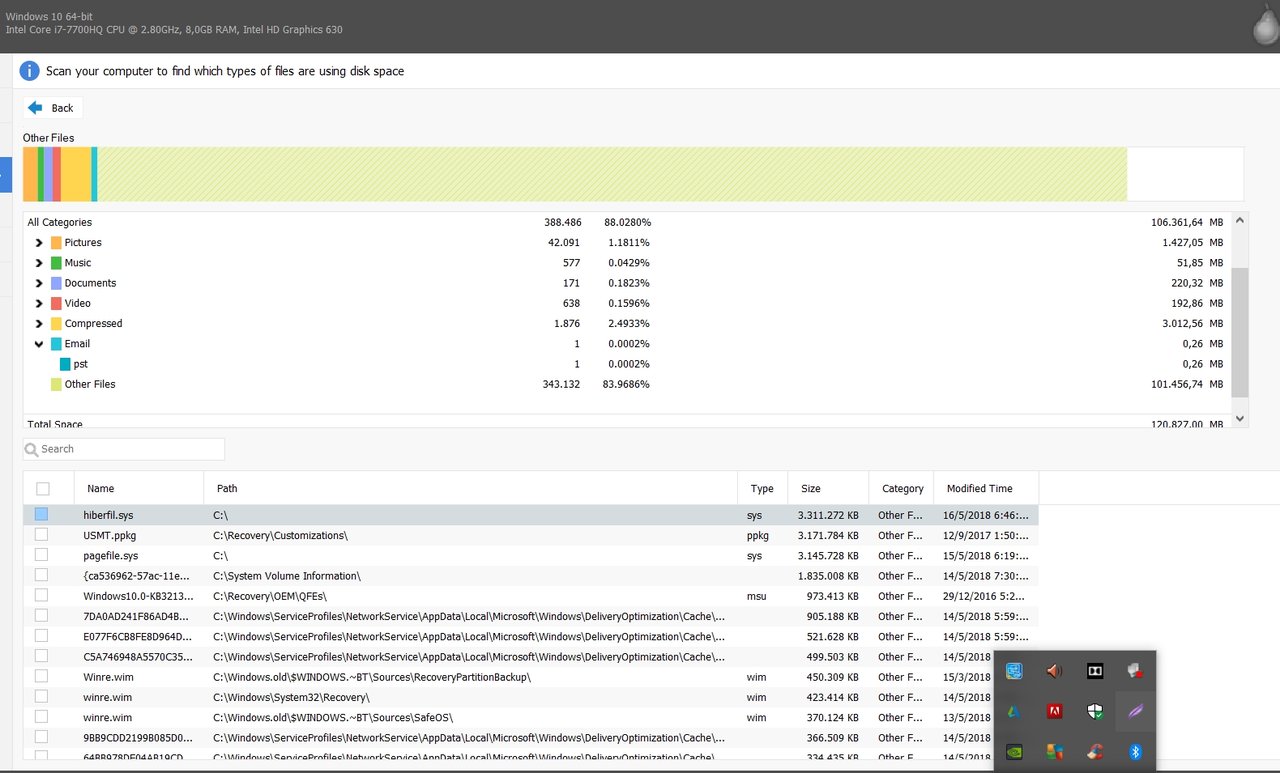Go back using the Back button

(x=52, y=108)
